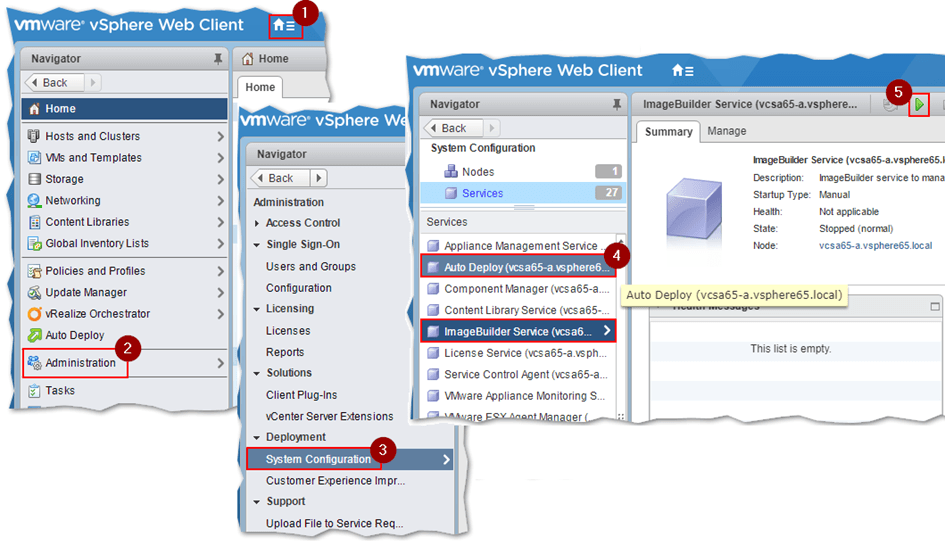Image resolution: width=945 pixels, height=546 pixels.
Task: Click the Component Manager service icon
Action: pyautogui.click(x=433, y=289)
